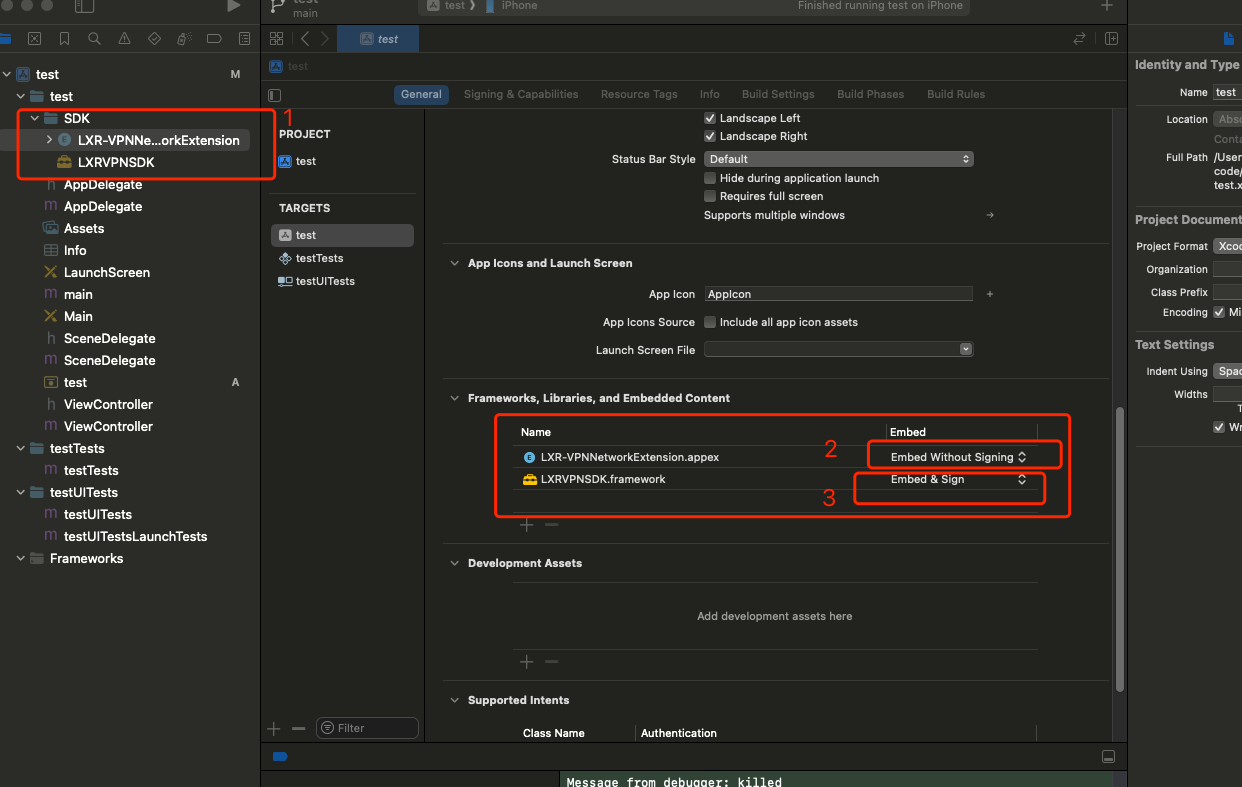Collapse the Development Assets section
Image resolution: width=1242 pixels, height=787 pixels.
pyautogui.click(x=455, y=563)
